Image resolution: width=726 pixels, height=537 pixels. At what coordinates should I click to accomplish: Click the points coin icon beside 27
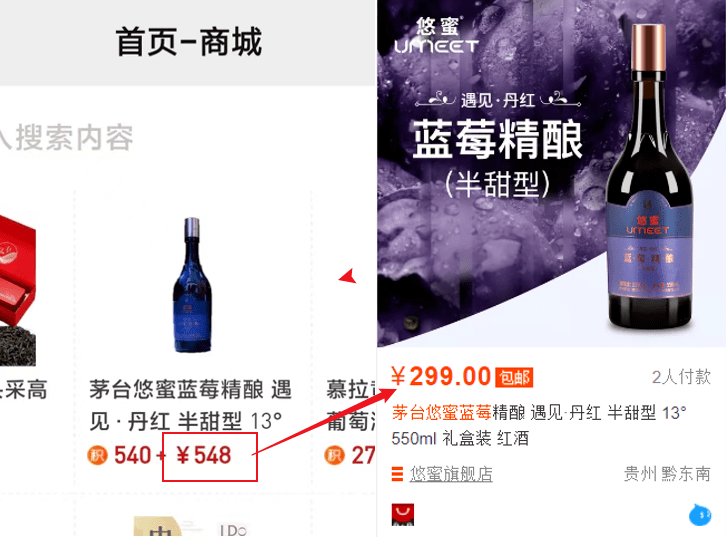point(335,456)
